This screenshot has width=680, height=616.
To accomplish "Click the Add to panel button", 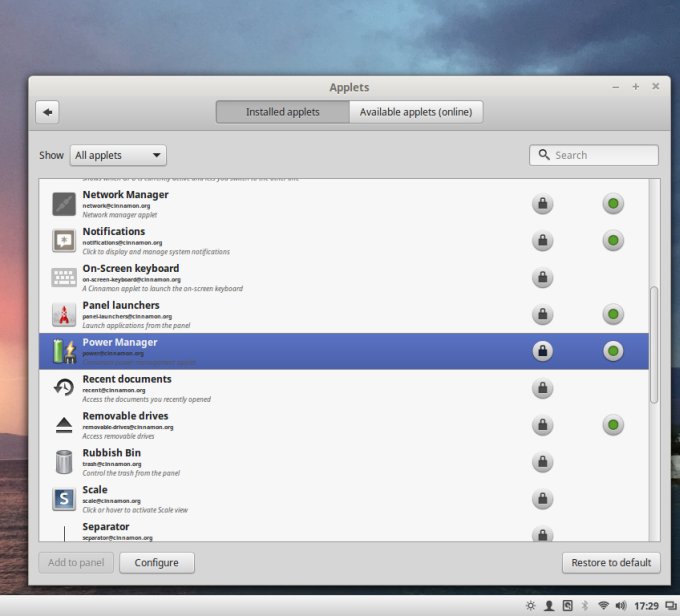I will 76,563.
